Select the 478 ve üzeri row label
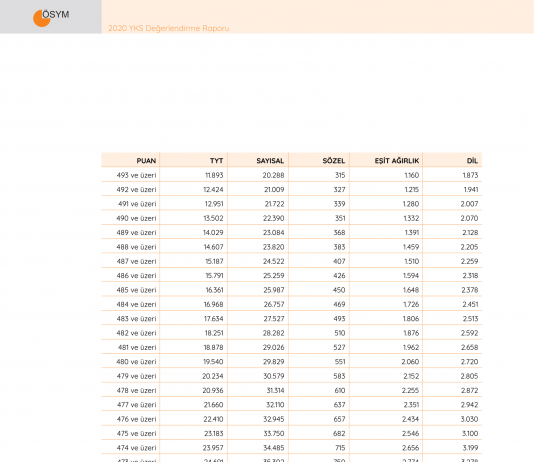This screenshot has height=462, width=534. 136,391
